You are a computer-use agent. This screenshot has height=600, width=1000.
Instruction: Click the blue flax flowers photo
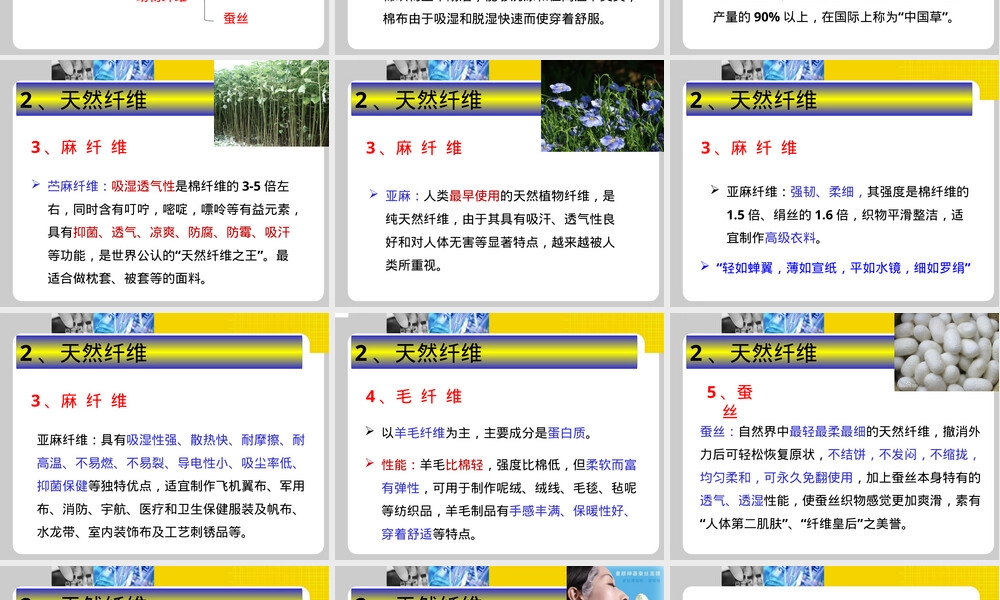(602, 106)
